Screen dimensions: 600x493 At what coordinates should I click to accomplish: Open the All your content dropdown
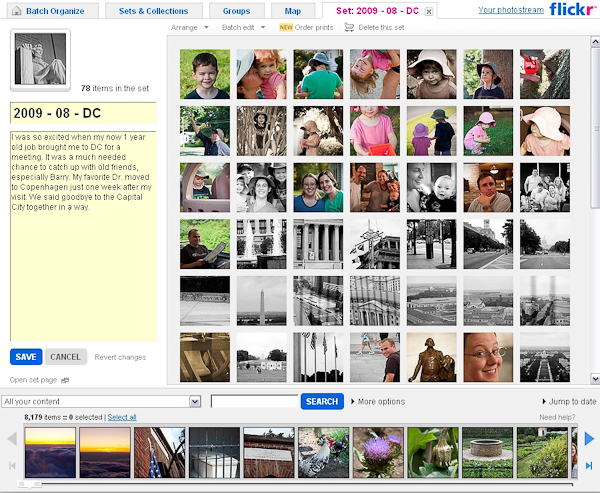pos(102,401)
